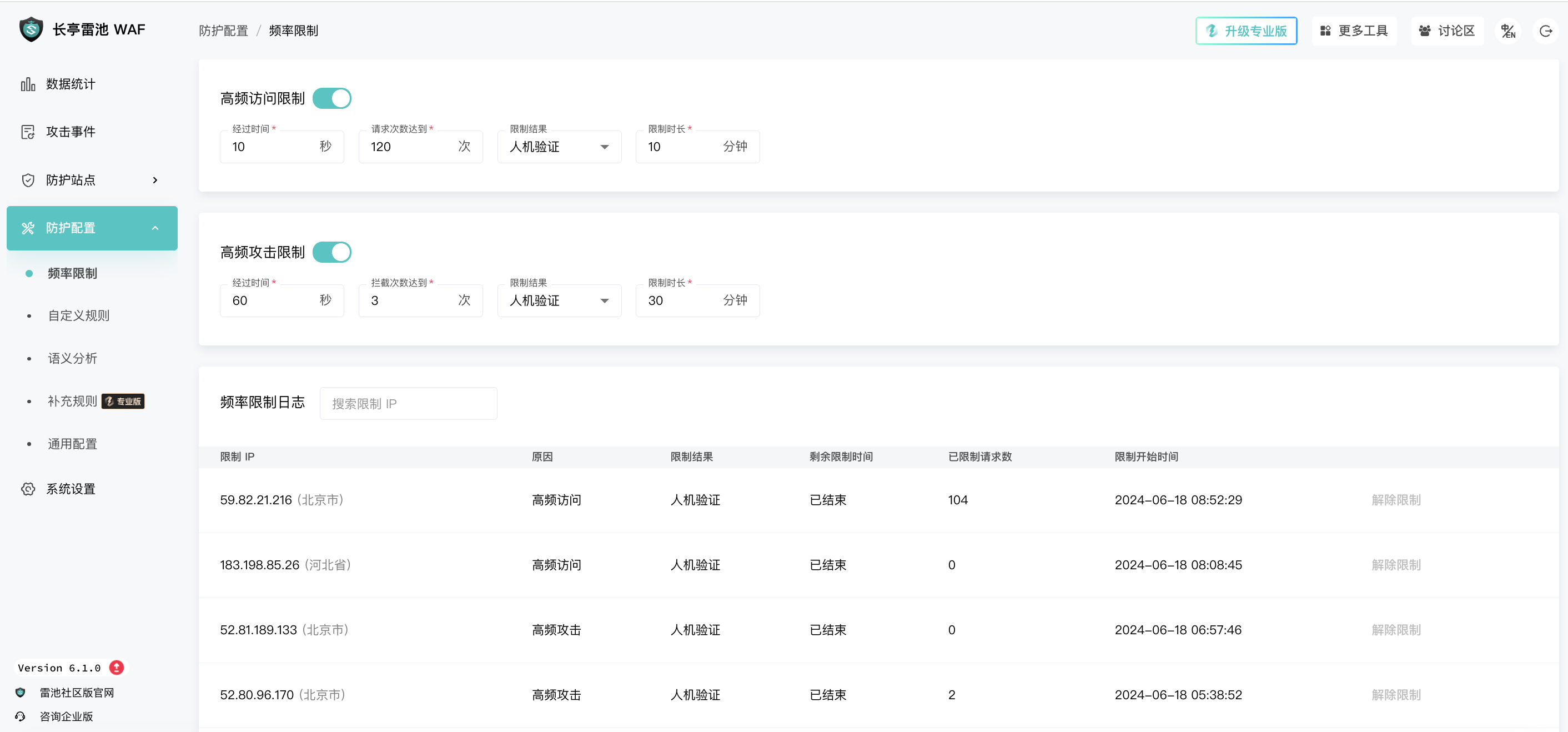Click the 限制开始时间 column header
Viewport: 1568px width, 732px height.
(1146, 457)
